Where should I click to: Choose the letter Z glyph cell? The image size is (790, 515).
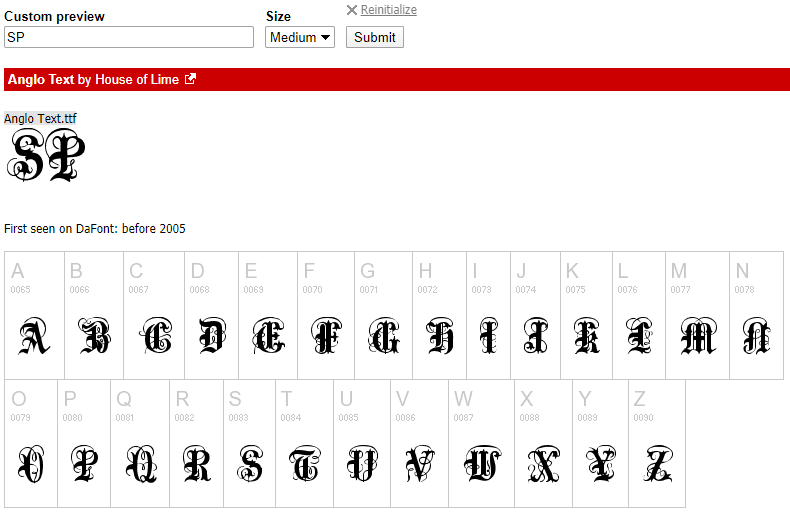tap(657, 443)
